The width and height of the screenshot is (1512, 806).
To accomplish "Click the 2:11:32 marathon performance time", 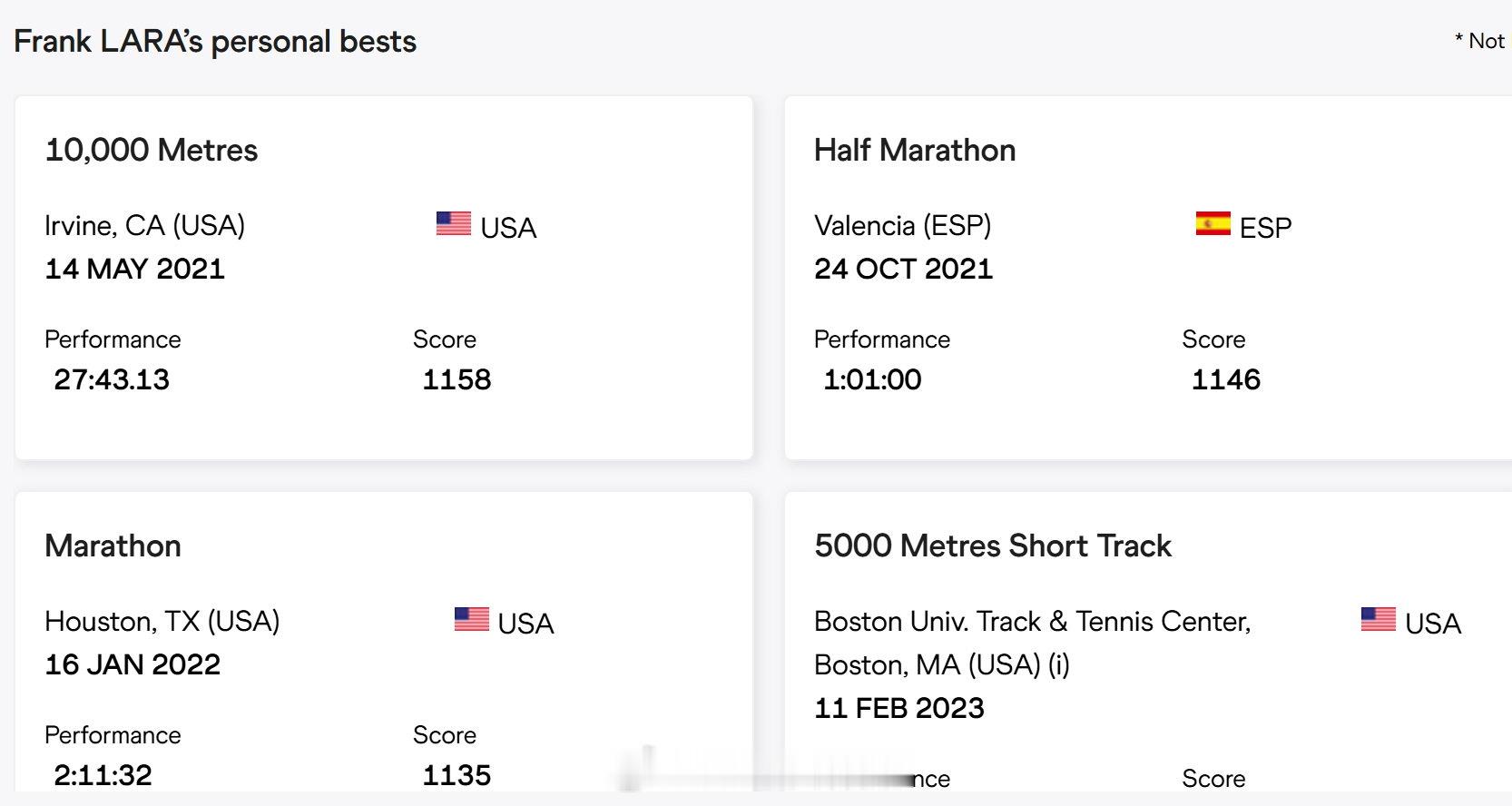I will click(x=103, y=775).
